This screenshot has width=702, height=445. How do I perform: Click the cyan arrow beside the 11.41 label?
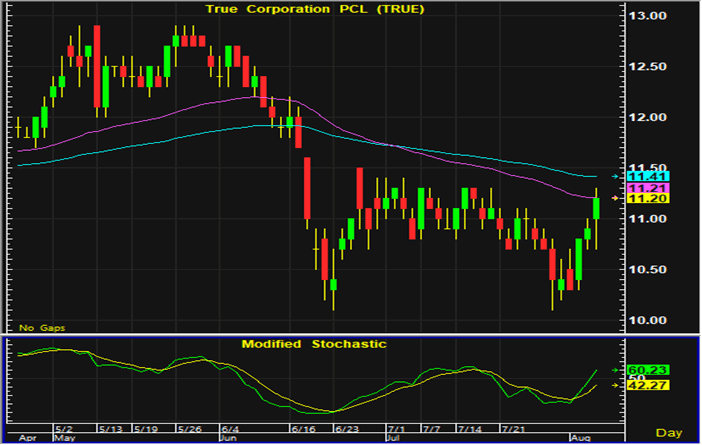click(616, 177)
